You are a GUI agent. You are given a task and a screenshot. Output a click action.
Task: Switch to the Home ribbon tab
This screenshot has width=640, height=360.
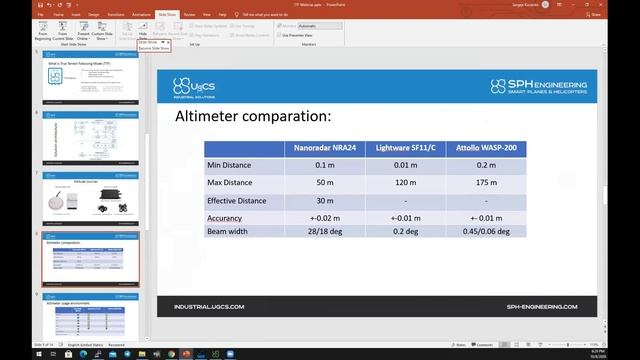pyautogui.click(x=58, y=14)
